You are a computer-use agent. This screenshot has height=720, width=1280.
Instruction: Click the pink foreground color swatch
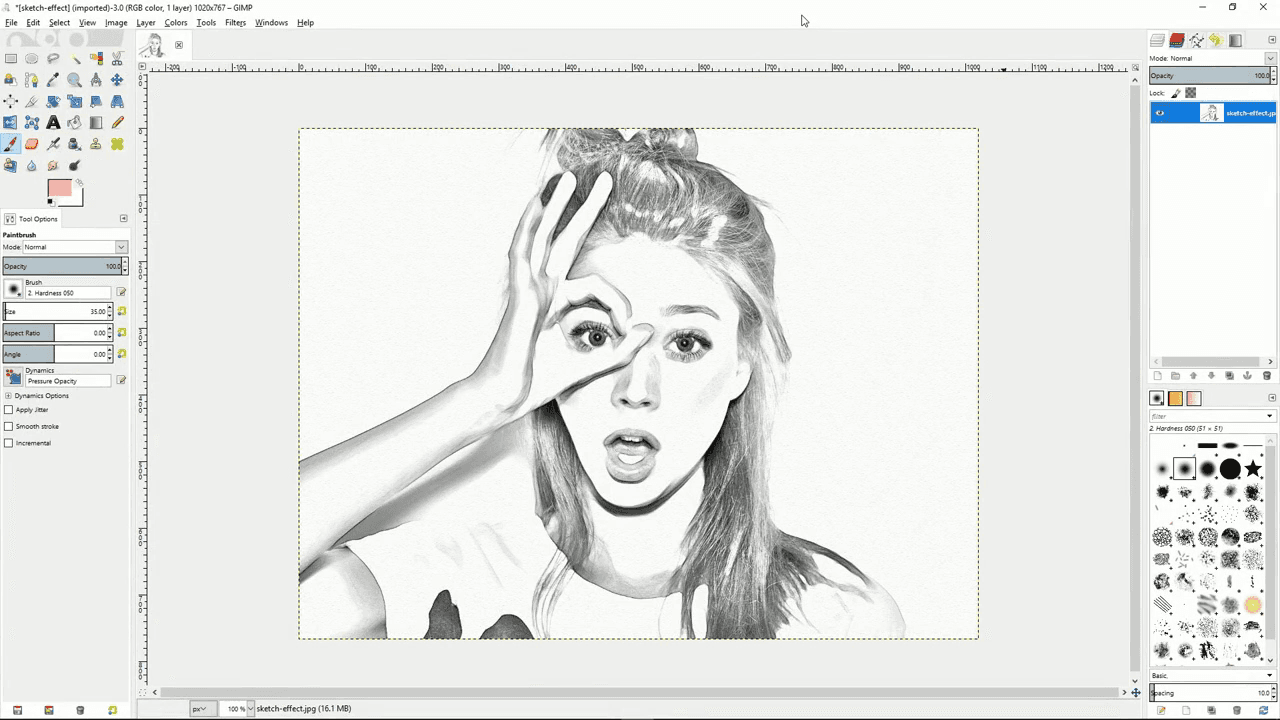pos(58,188)
